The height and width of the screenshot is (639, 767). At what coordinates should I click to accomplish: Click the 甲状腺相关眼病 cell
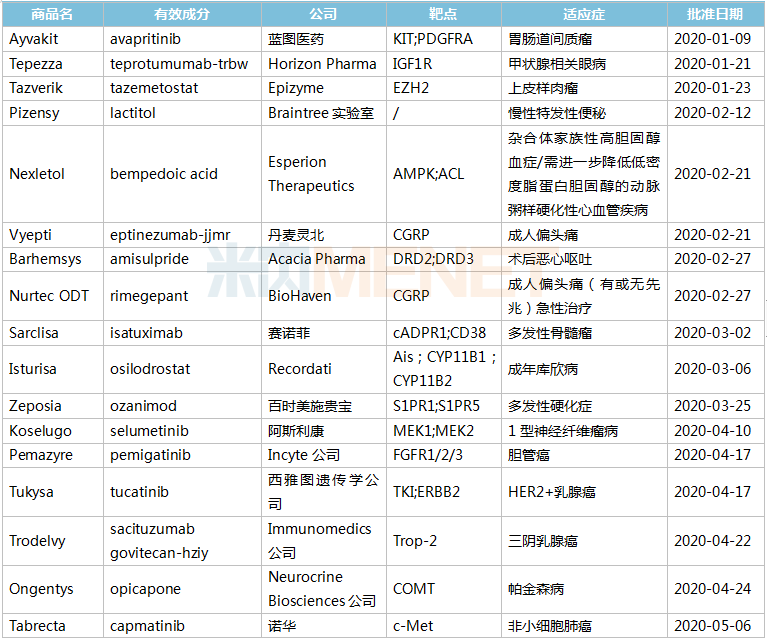click(x=584, y=64)
